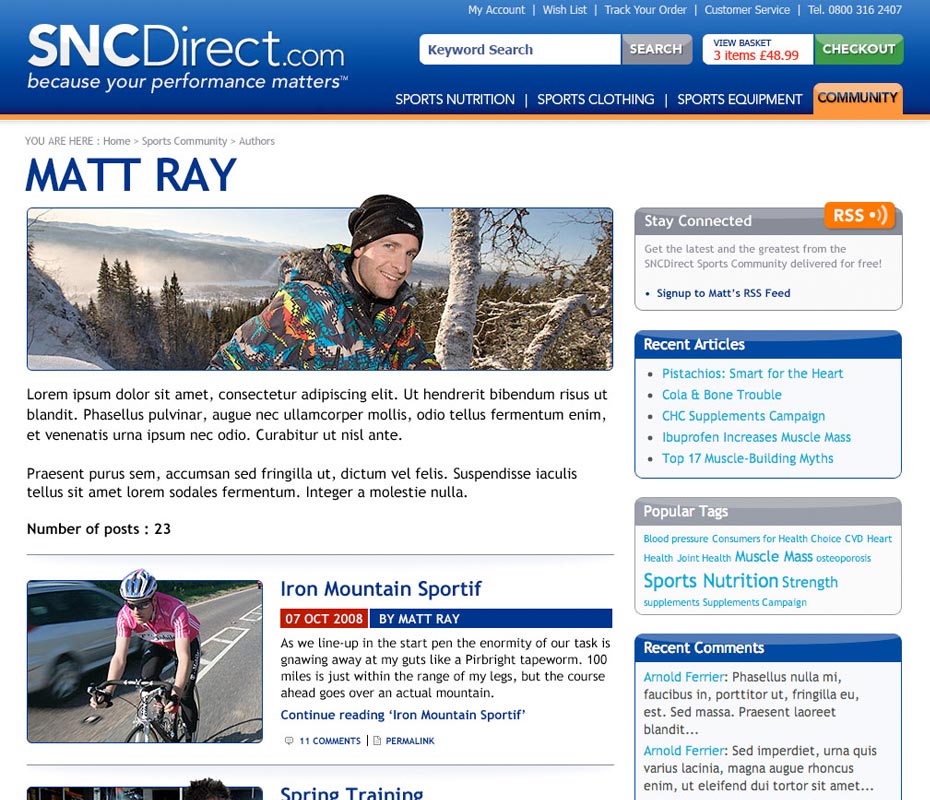The image size is (930, 800).
Task: Open the Cola & Bone Trouble article
Action: pos(722,395)
